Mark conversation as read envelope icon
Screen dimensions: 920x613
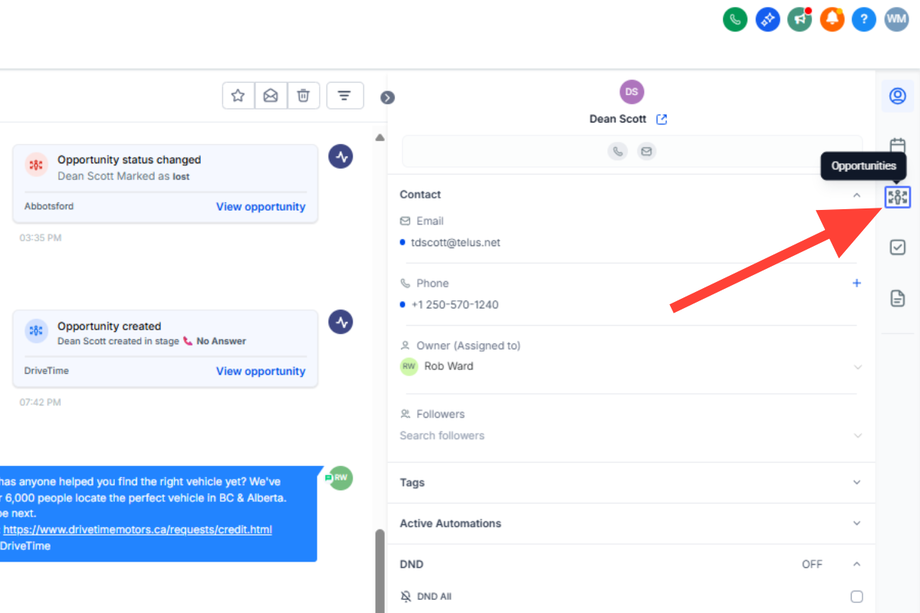tap(270, 96)
